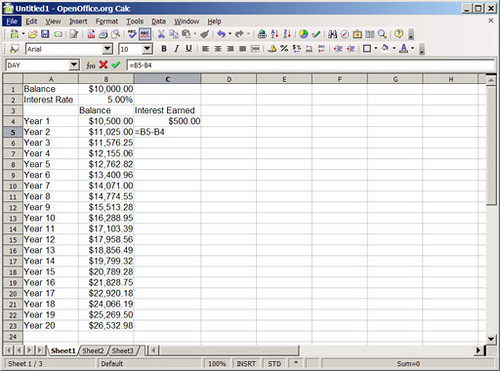Open the Paste options dropdown arrow
Image resolution: width=500 pixels, height=371 pixels.
point(195,34)
